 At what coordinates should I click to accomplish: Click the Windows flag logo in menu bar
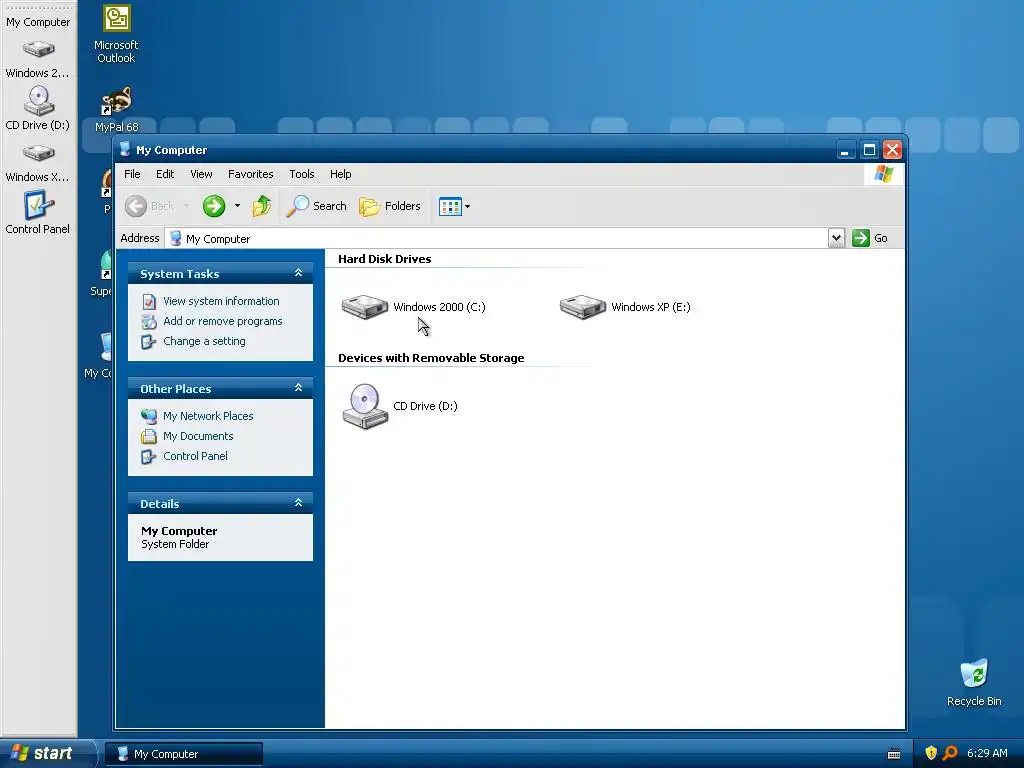click(x=884, y=174)
